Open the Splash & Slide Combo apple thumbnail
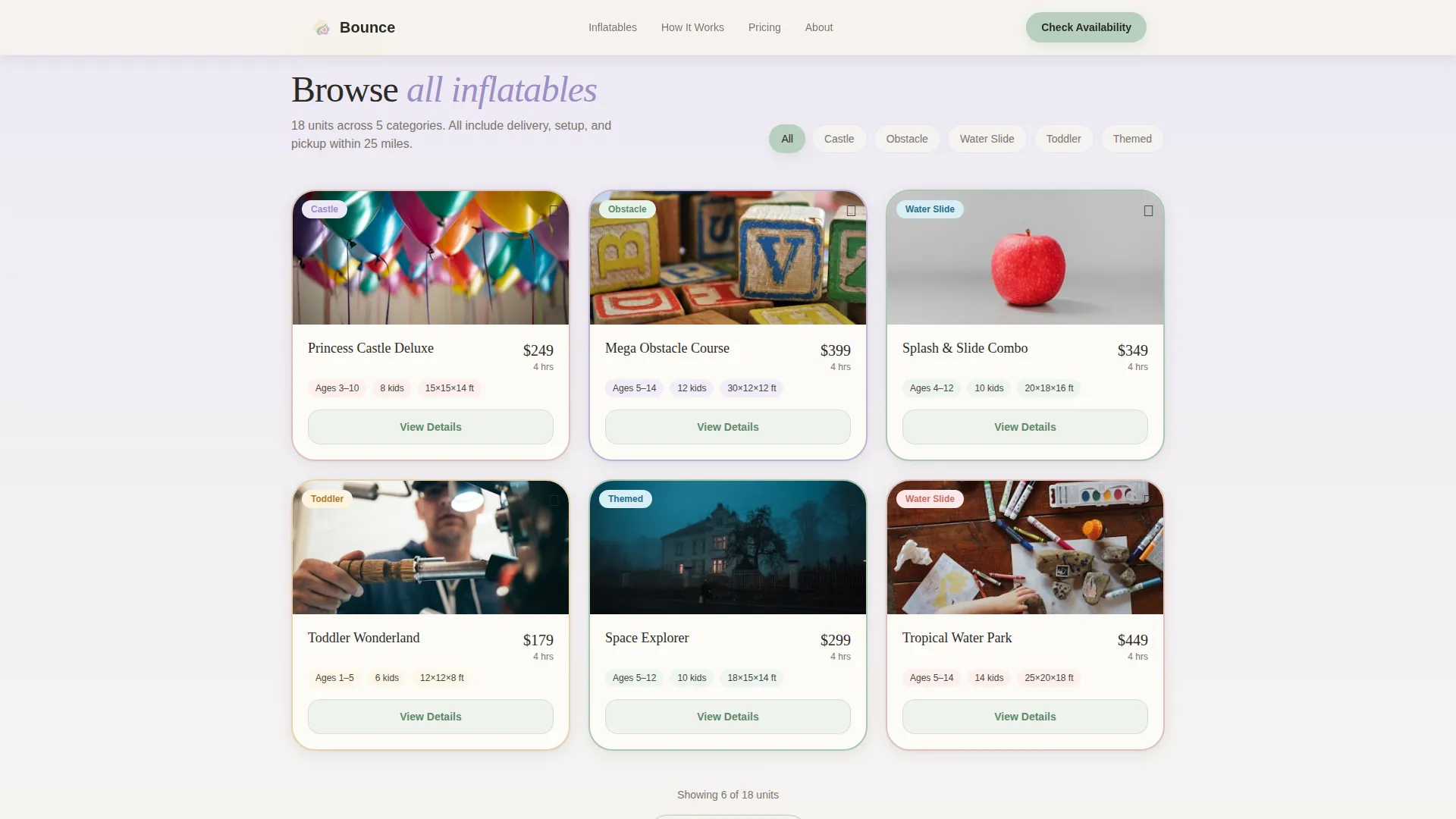Viewport: 1456px width, 819px height. point(1025,258)
